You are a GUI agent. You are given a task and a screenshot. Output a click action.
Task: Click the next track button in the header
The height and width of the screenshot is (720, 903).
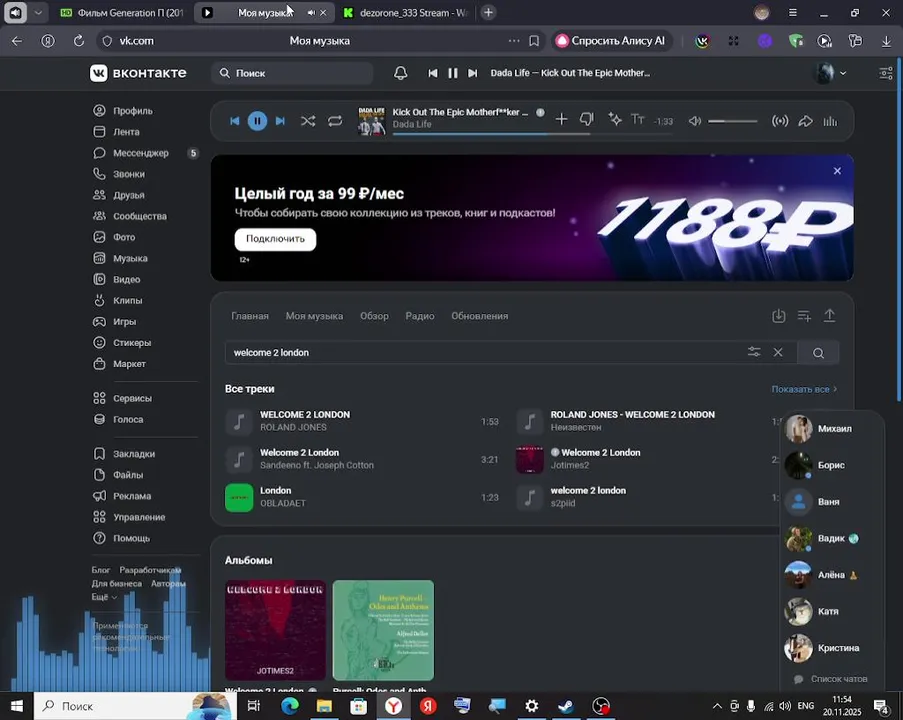472,73
